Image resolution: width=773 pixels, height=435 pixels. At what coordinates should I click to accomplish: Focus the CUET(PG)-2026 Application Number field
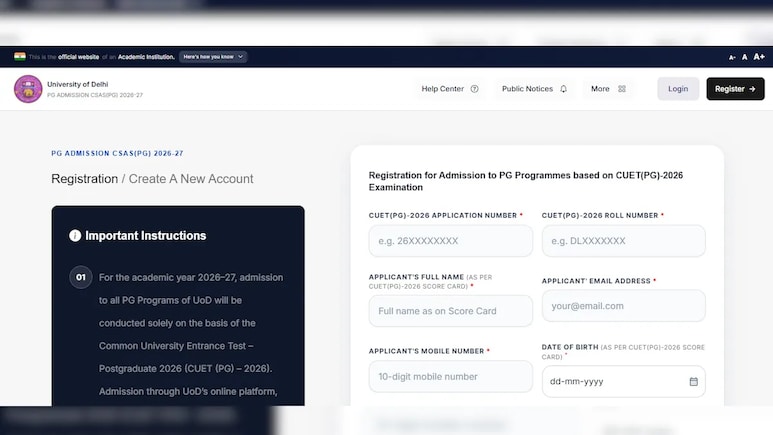[451, 241]
